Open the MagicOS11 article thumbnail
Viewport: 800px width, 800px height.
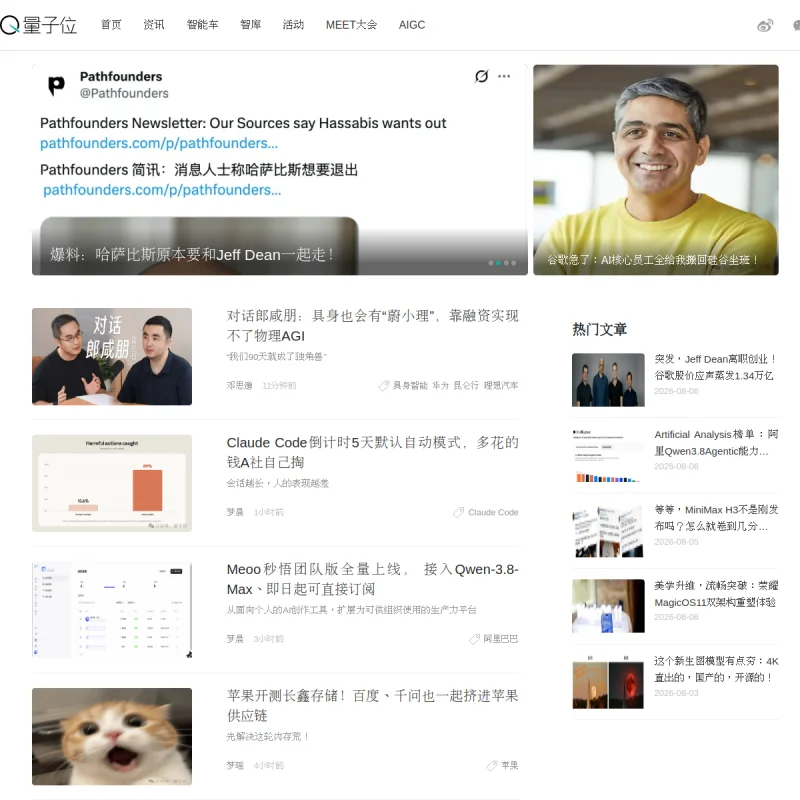[608, 606]
